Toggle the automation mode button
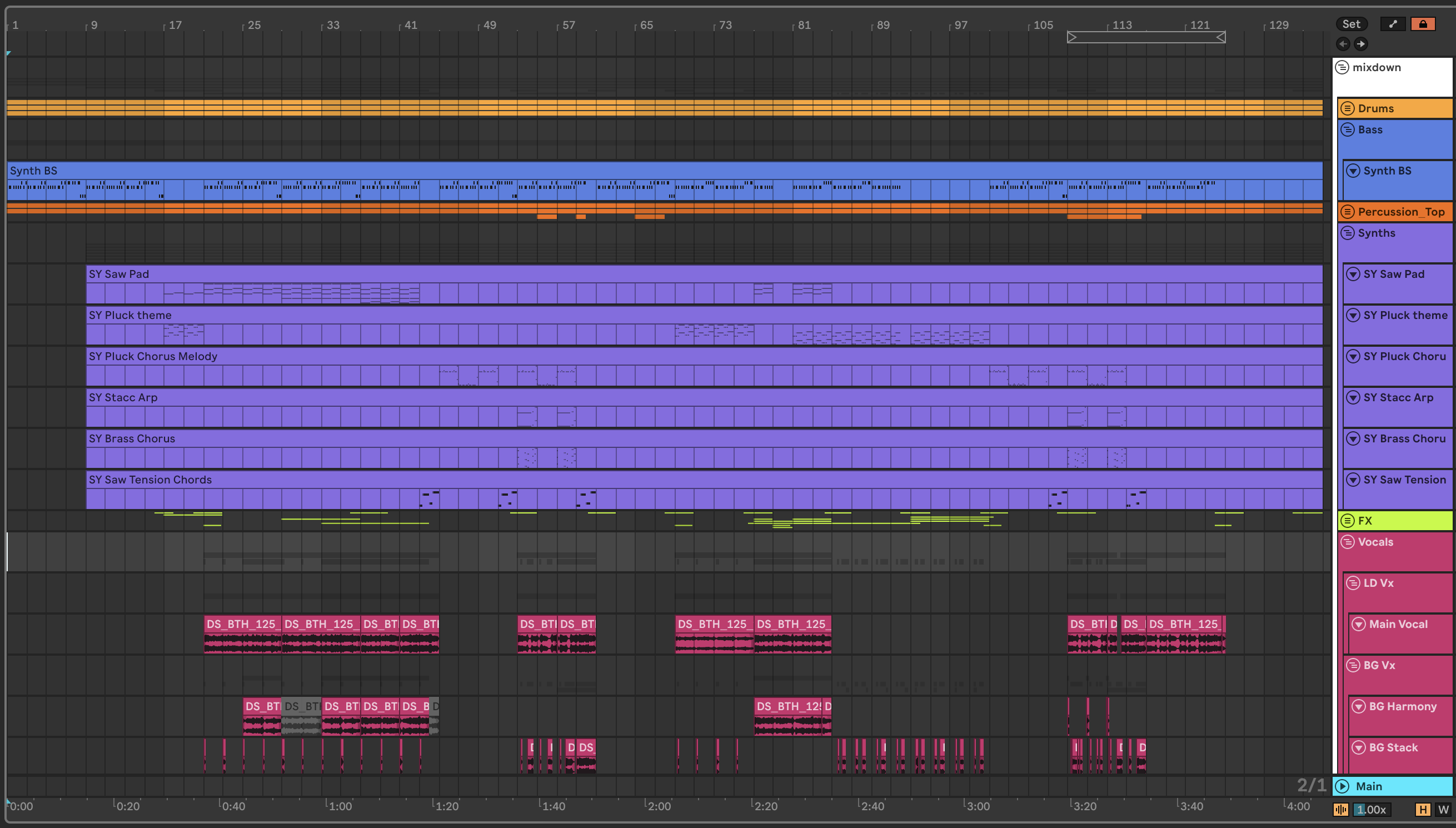 (1392, 24)
